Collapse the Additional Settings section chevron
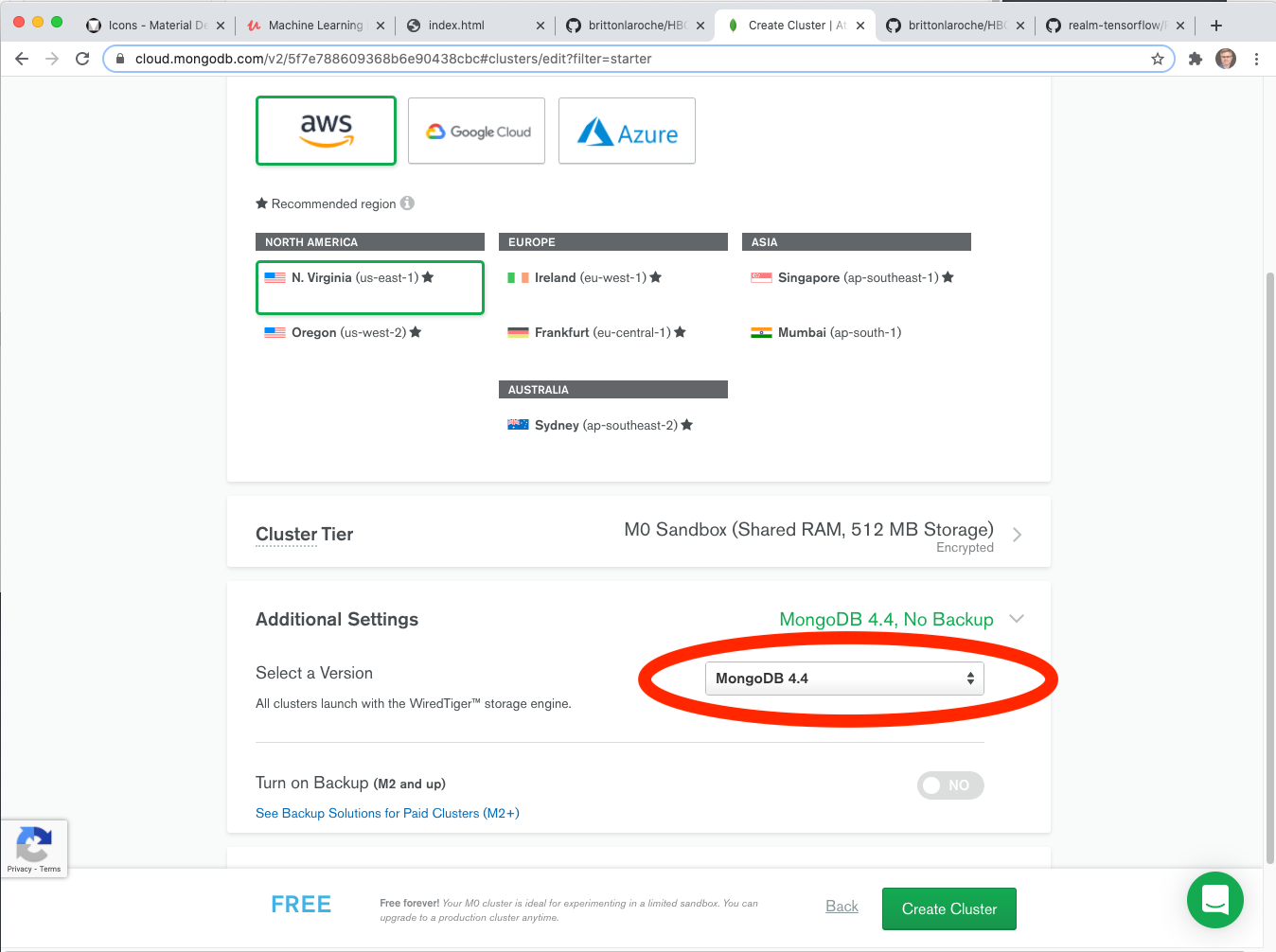The width and height of the screenshot is (1276, 952). (x=1017, y=619)
